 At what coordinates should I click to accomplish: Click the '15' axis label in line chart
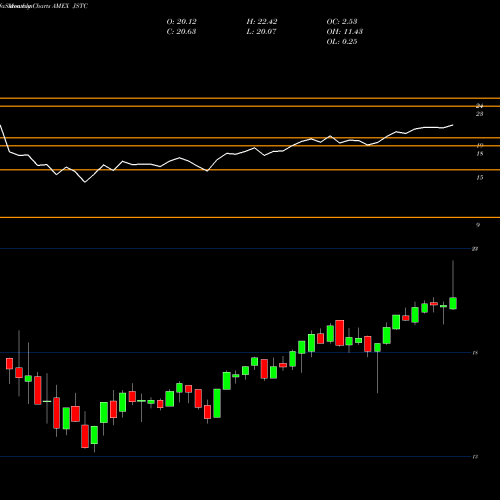tap(480, 178)
